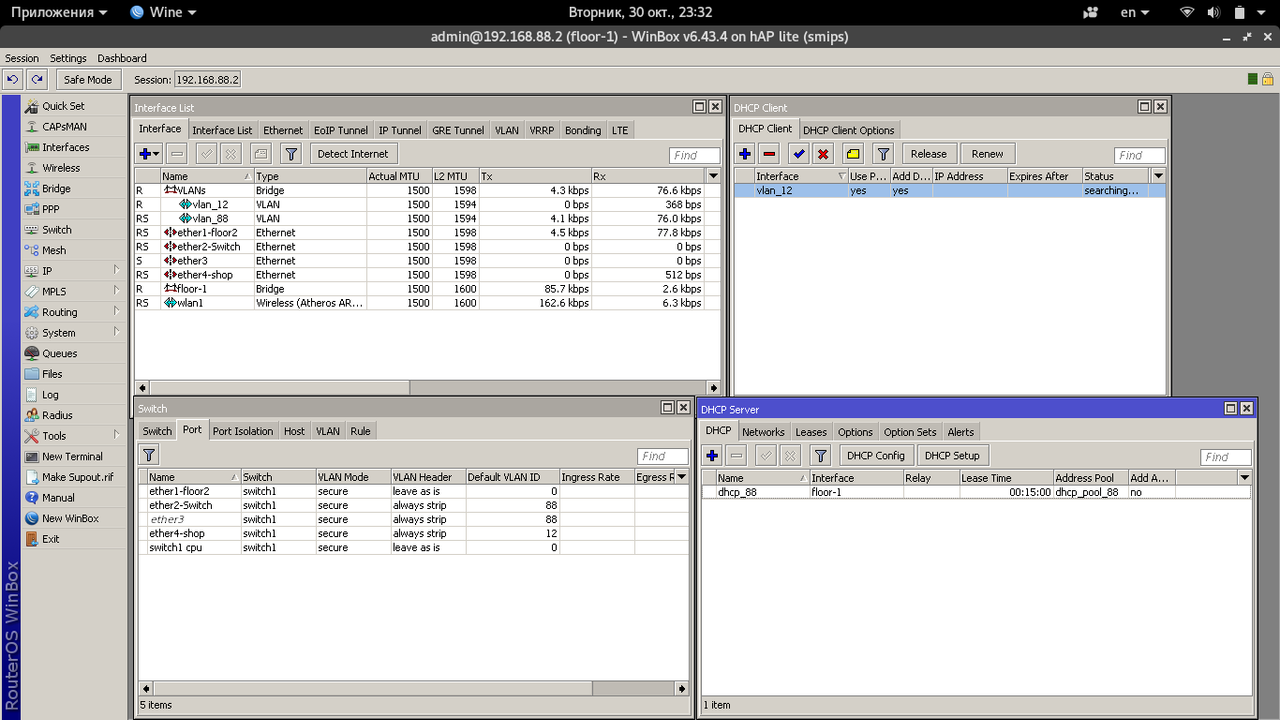Switch to Port Isolation tab in Switch window
The height and width of the screenshot is (720, 1280).
tap(243, 431)
